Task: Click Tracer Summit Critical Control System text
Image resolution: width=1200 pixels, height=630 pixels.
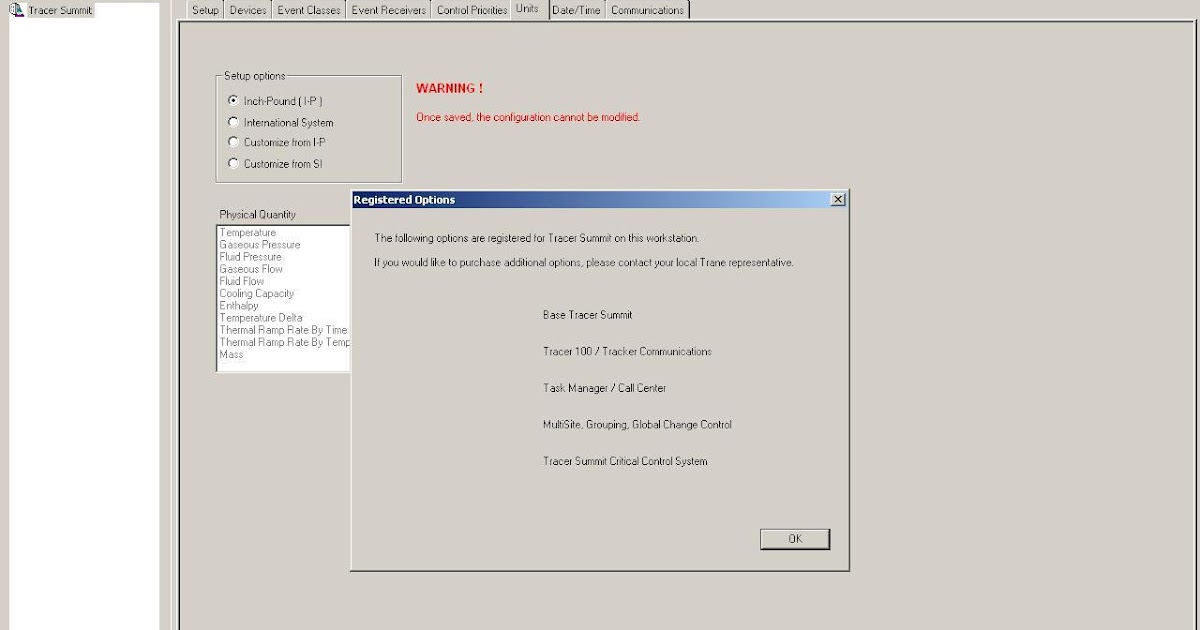Action: (x=625, y=462)
